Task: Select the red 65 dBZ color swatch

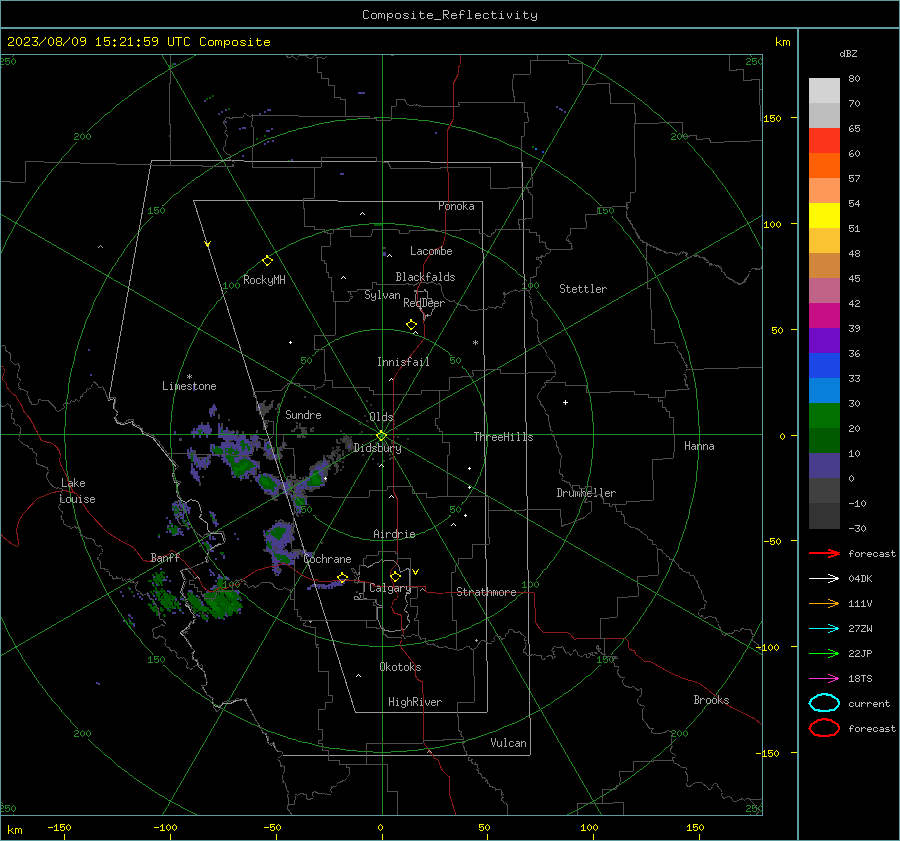Action: pos(824,140)
